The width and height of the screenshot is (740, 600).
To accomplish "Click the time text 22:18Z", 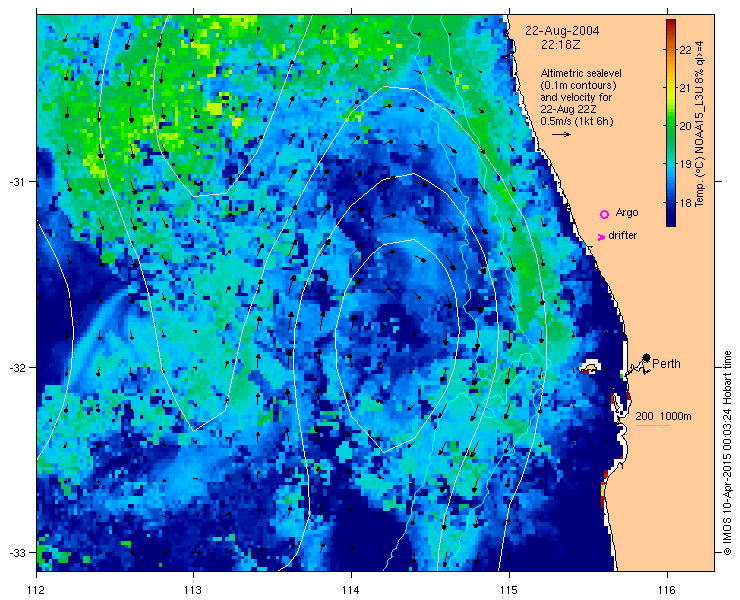I will click(x=561, y=45).
